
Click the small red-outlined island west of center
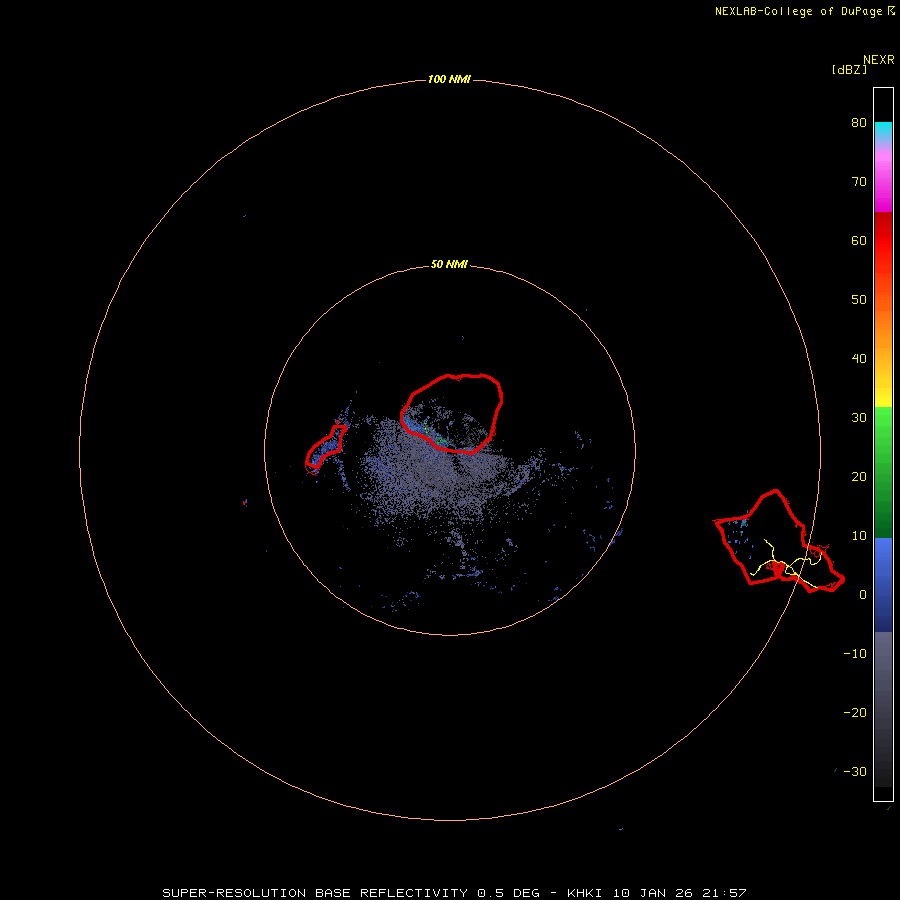(x=325, y=447)
